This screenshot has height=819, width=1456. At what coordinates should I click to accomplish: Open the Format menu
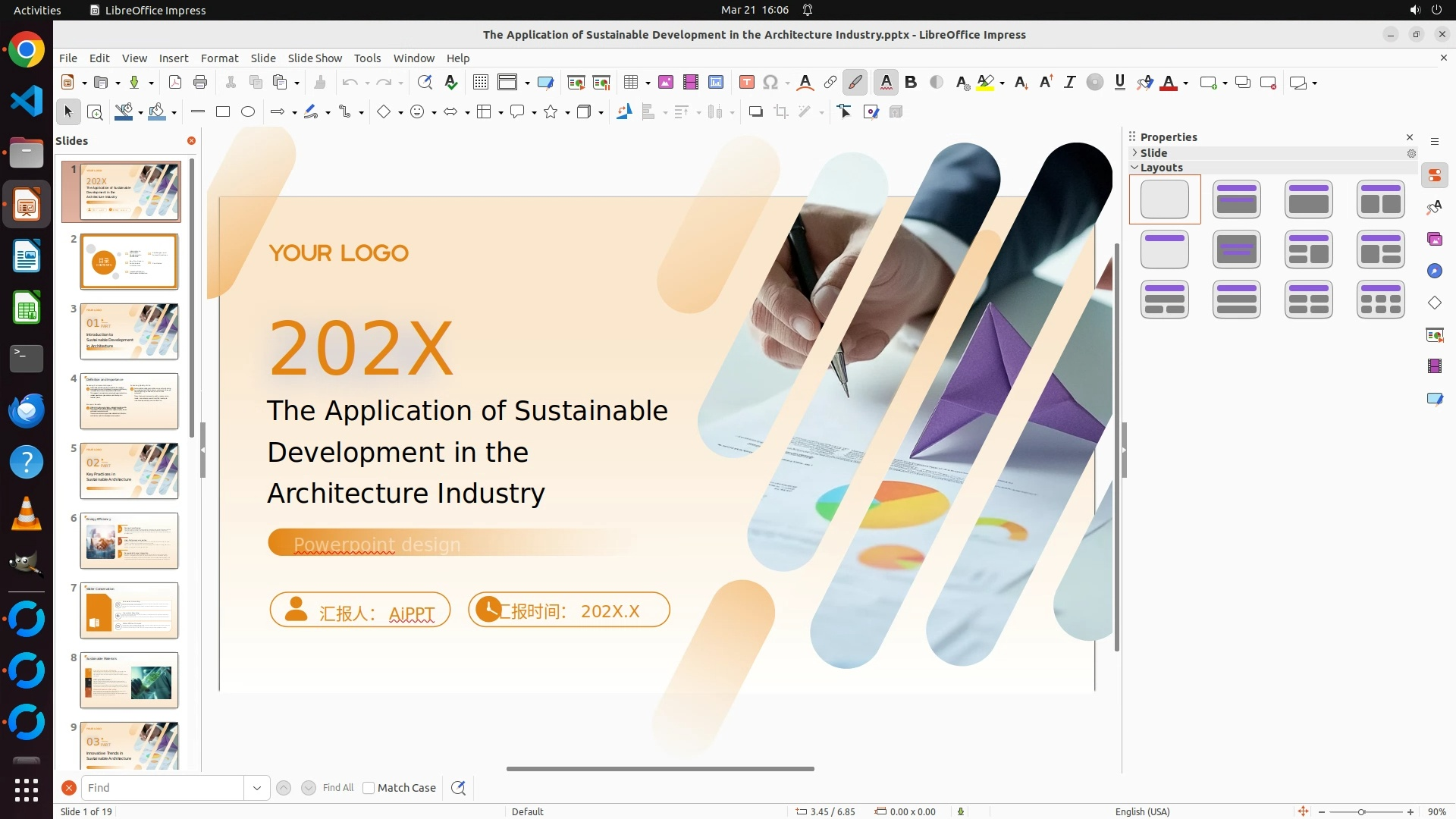point(219,58)
